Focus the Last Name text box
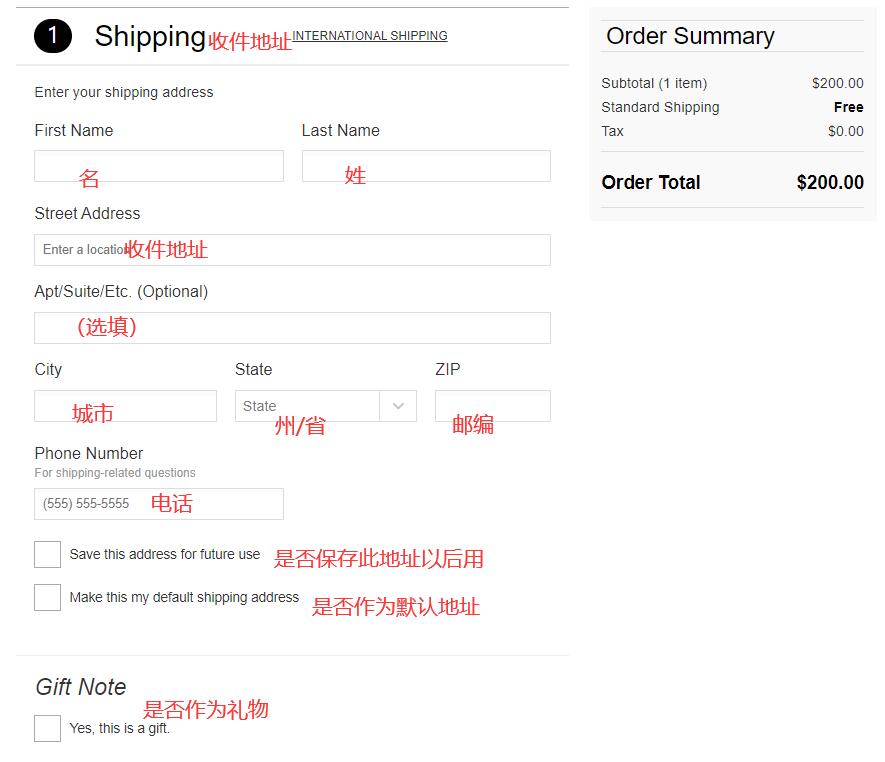 (x=426, y=166)
